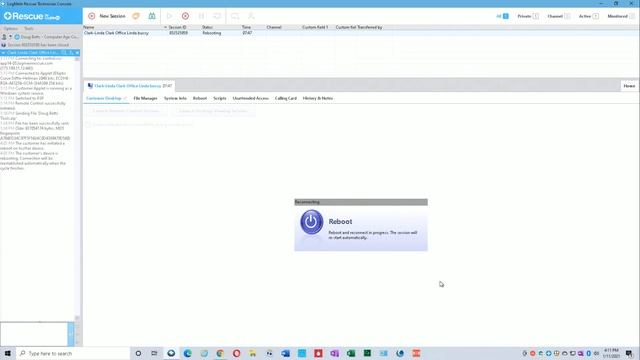640x360 pixels.
Task: Sort by the Channel column header
Action: coord(274,27)
